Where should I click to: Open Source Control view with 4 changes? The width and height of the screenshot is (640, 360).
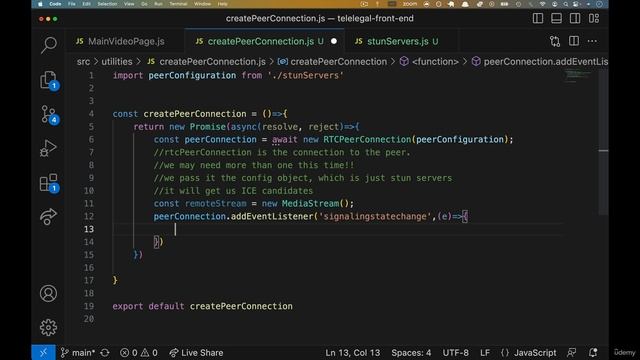(x=49, y=114)
